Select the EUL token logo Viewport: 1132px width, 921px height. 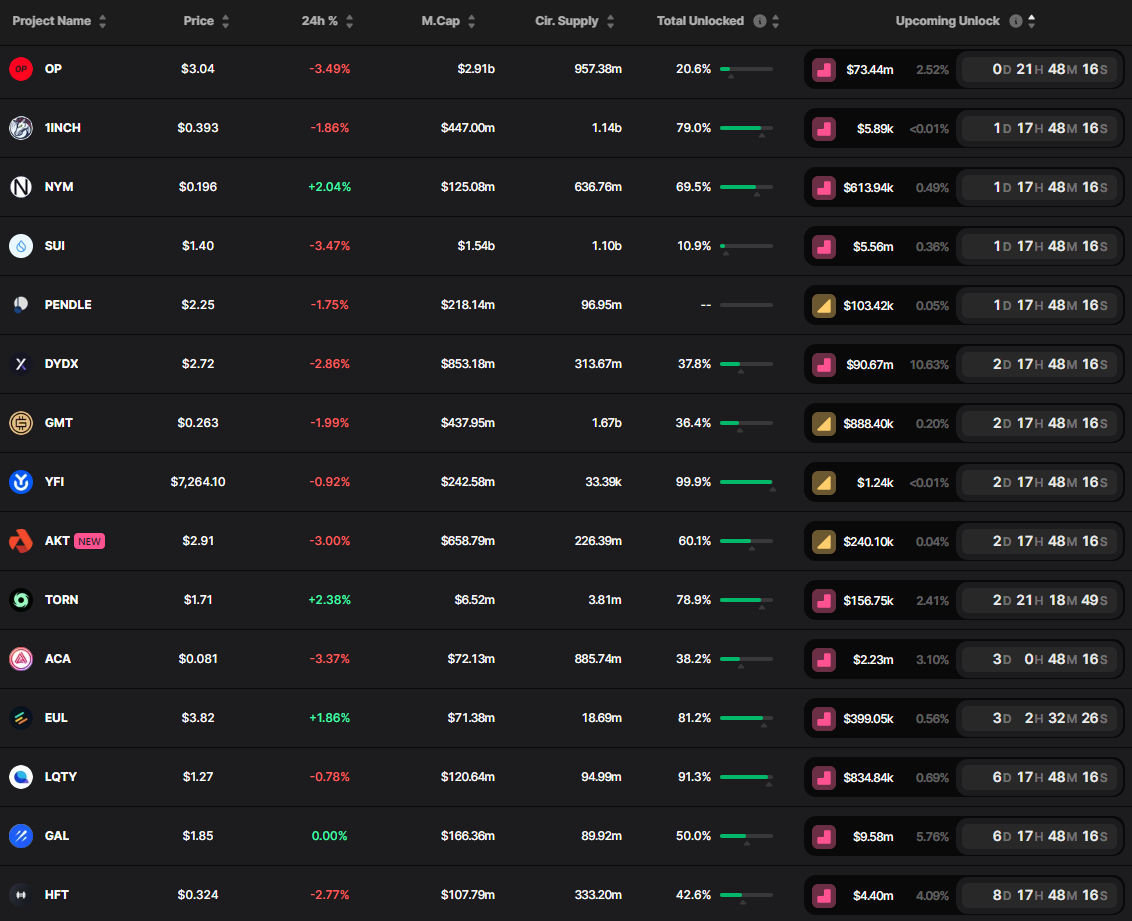(21, 718)
